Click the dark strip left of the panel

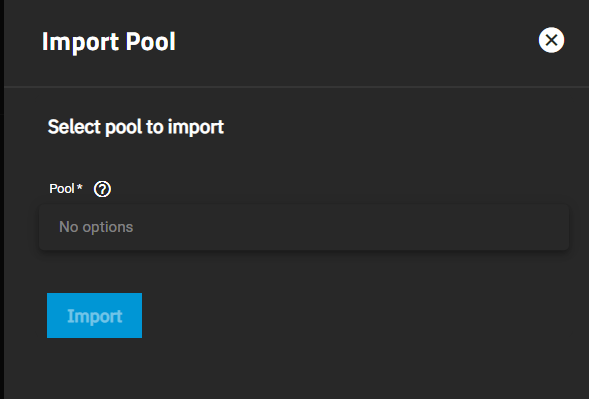click(x=2, y=200)
